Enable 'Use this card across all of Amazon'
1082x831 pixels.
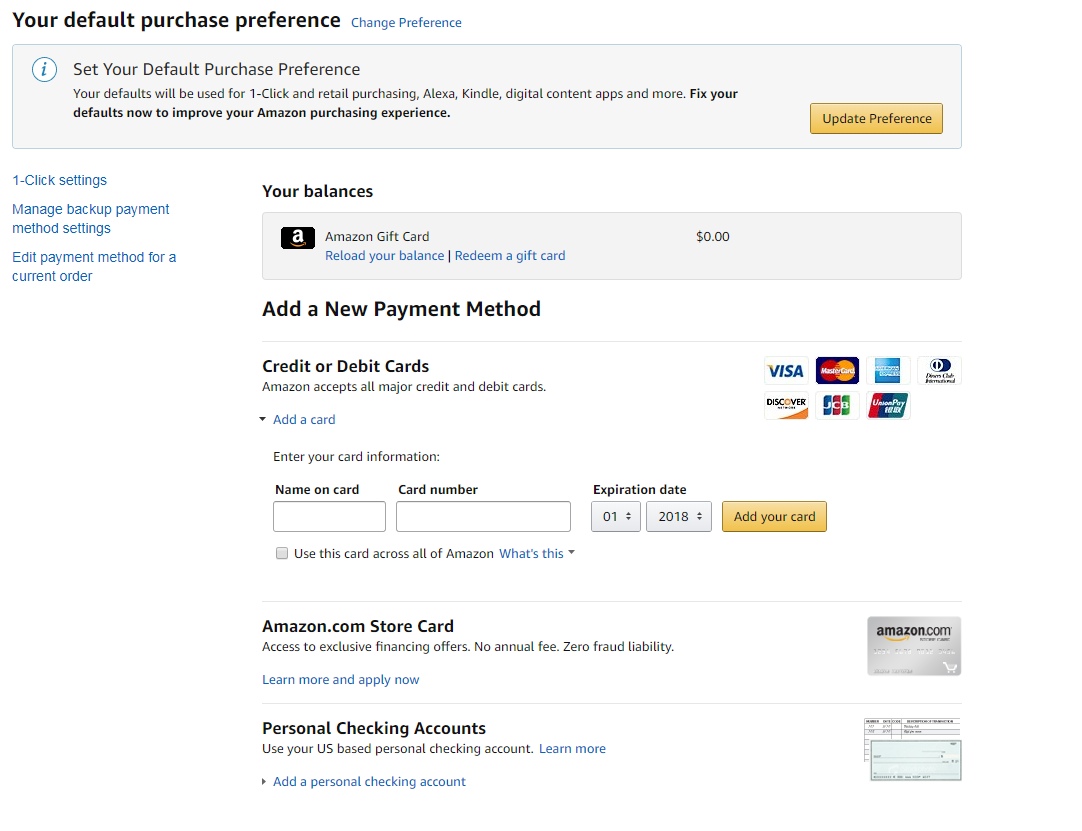pos(282,553)
